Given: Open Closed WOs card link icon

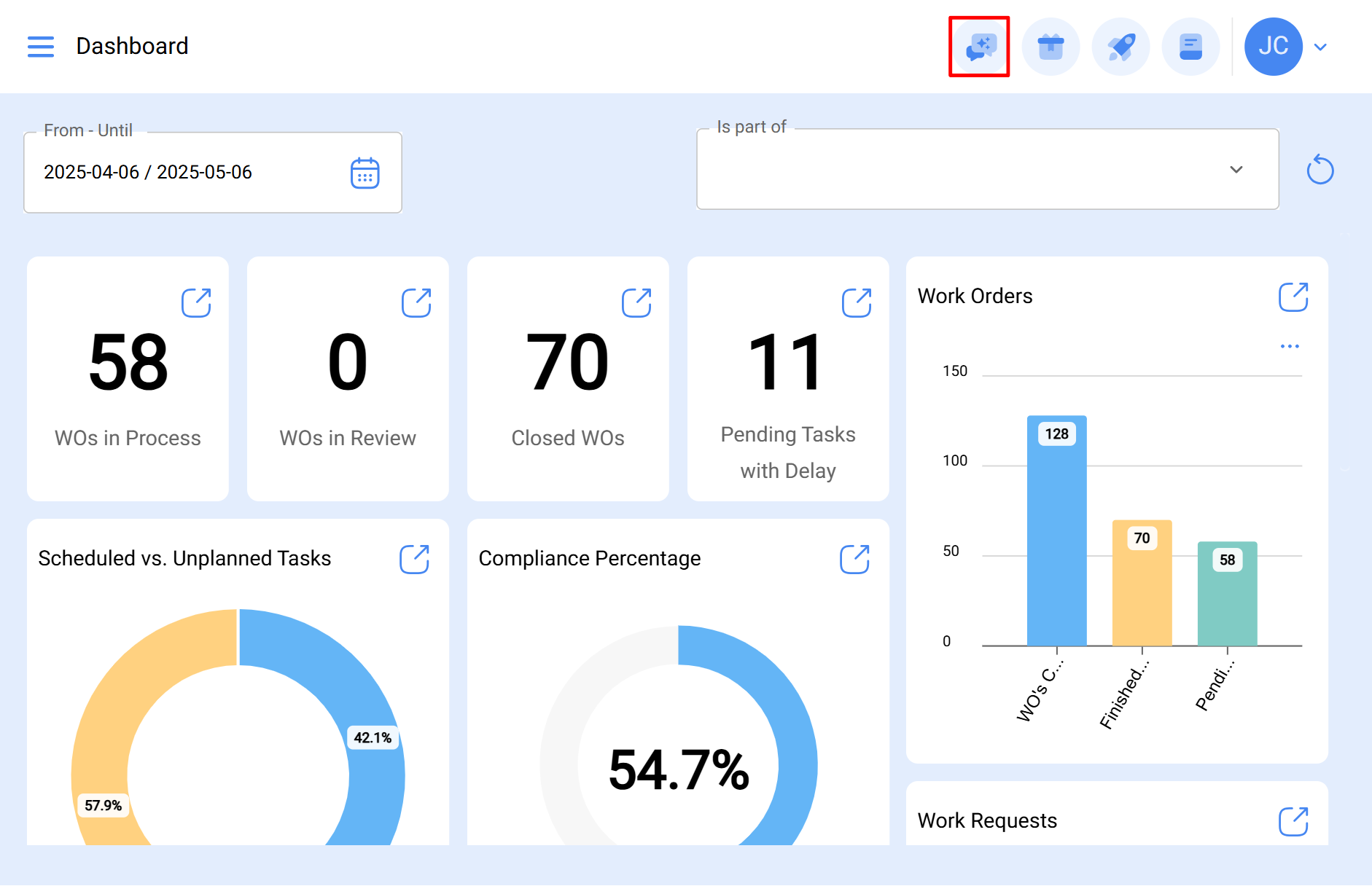Looking at the screenshot, I should pos(636,302).
